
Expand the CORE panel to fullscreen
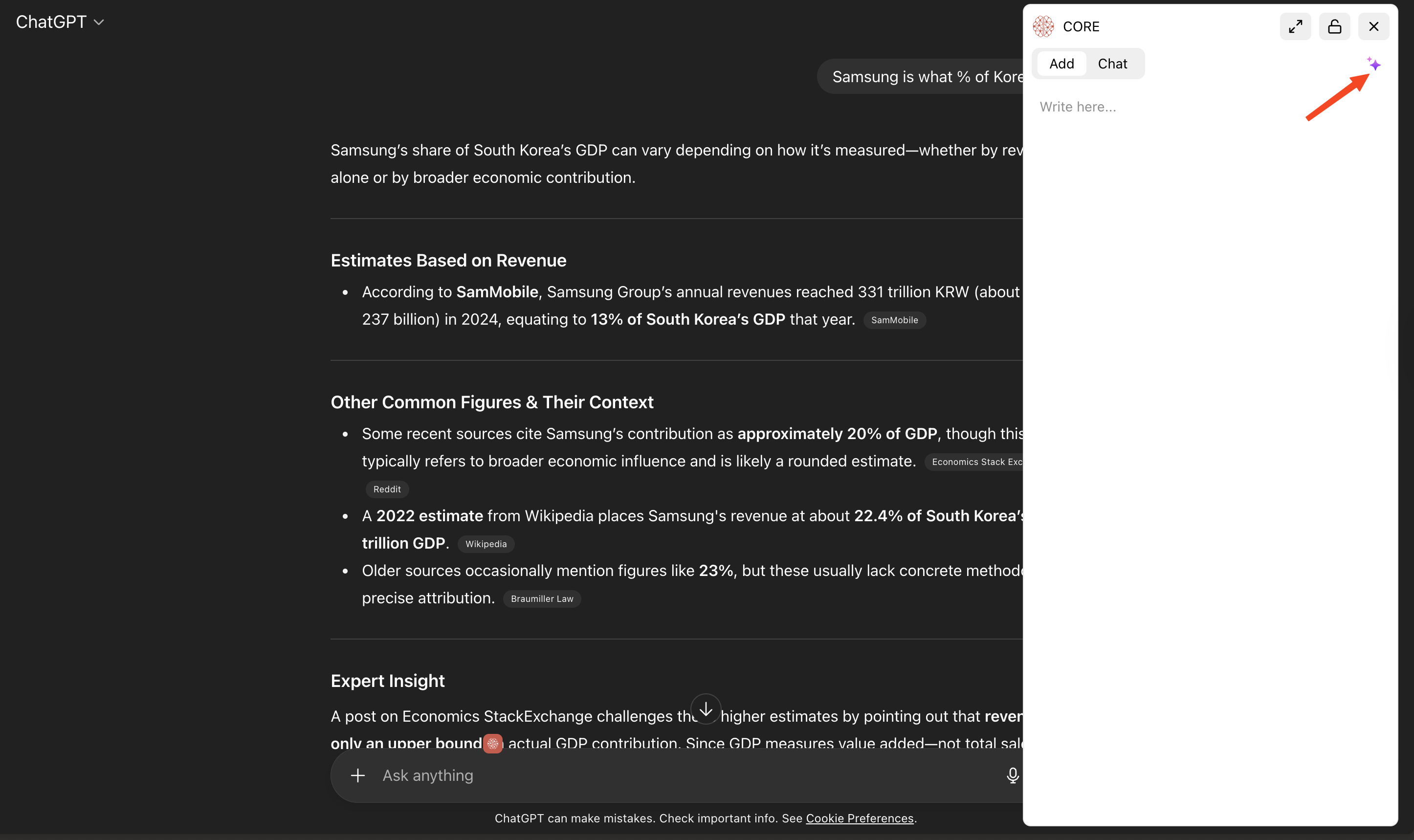(x=1295, y=26)
